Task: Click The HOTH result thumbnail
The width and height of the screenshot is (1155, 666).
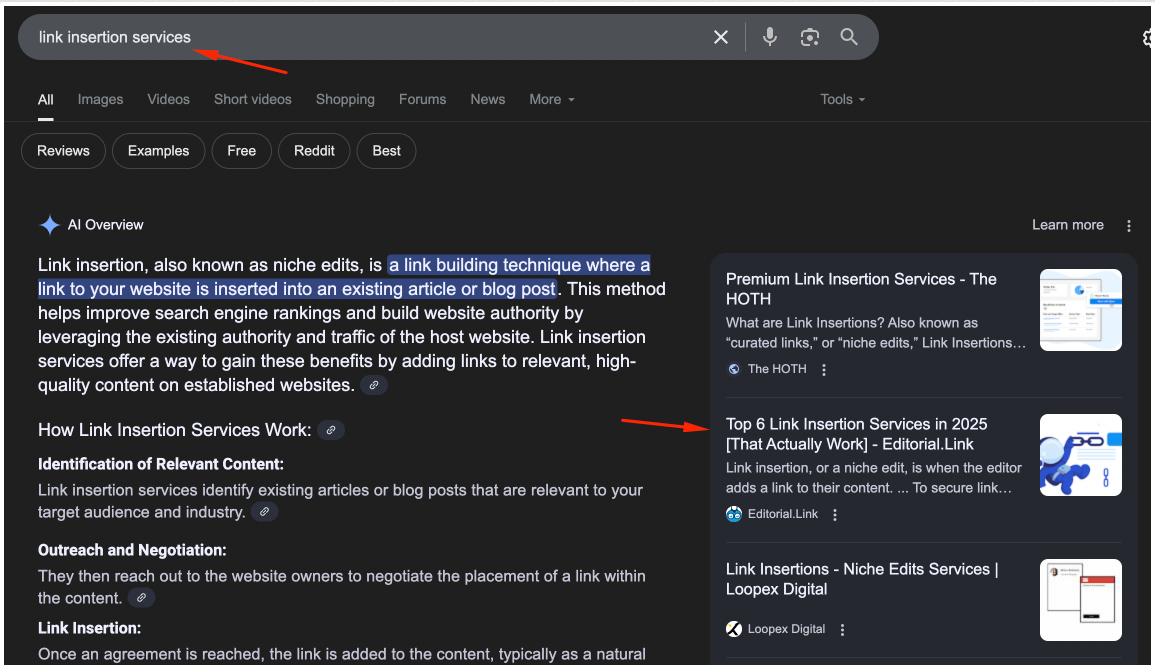Action: click(x=1081, y=309)
